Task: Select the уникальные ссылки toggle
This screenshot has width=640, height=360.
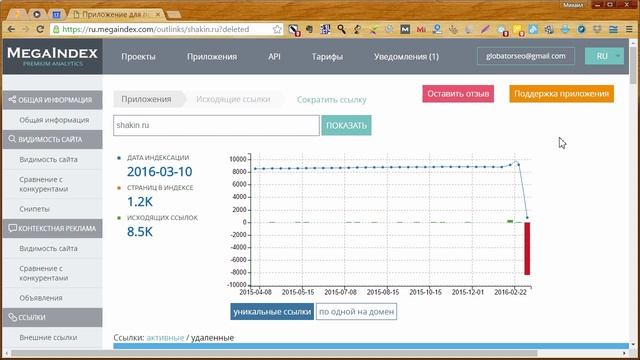Action: [272, 311]
